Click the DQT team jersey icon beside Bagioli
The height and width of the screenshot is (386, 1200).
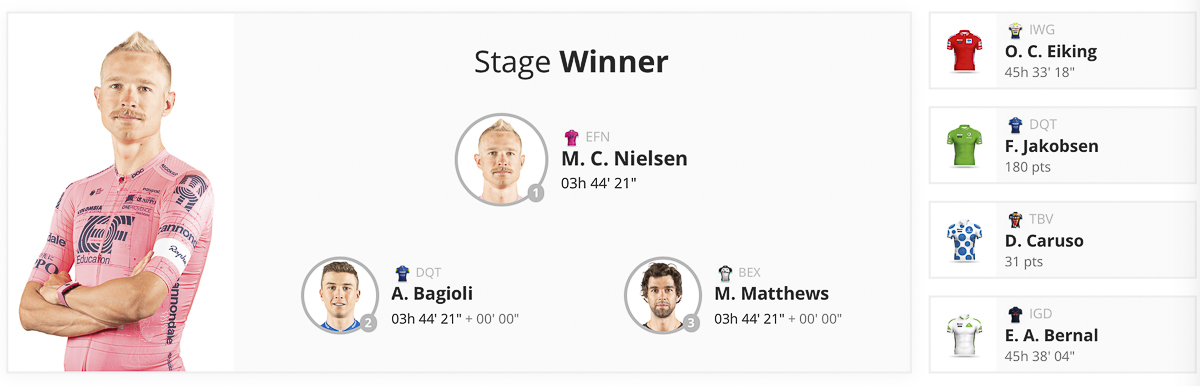pos(402,272)
